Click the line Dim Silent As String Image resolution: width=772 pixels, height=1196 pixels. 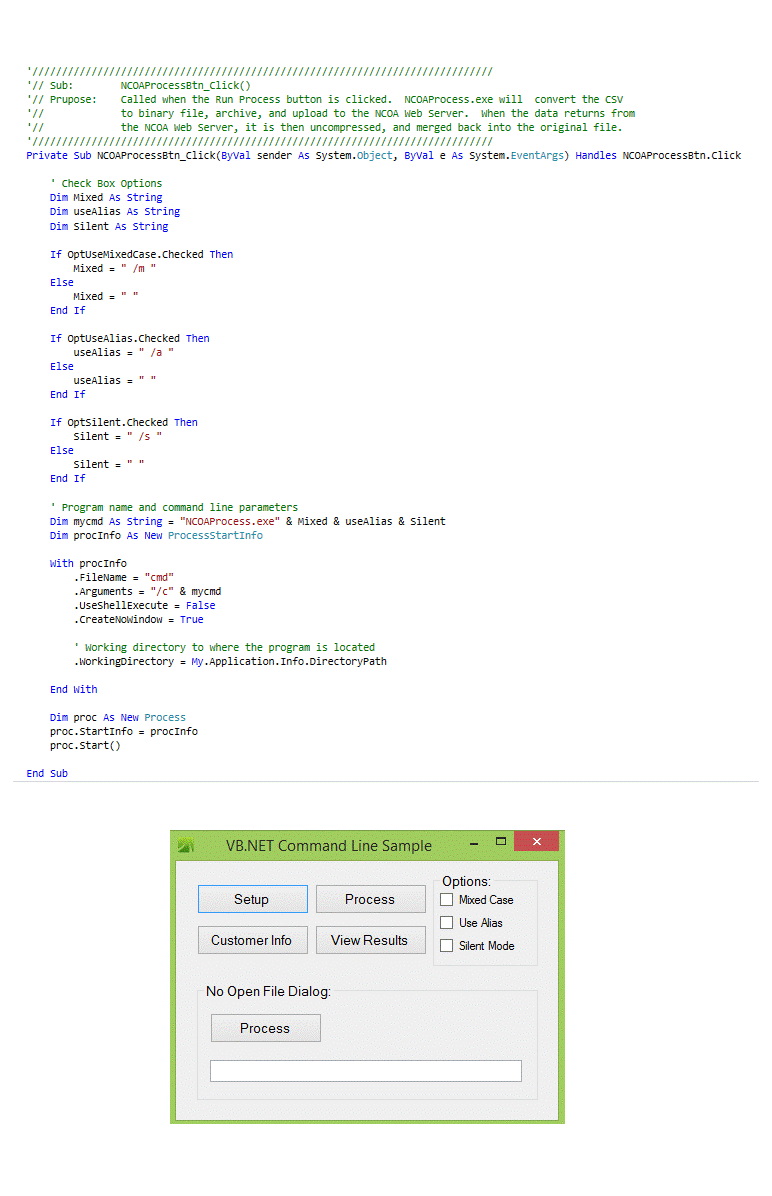pos(109,227)
